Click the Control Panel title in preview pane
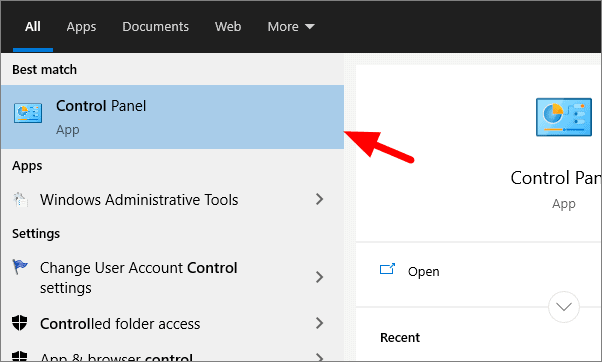Screen dimensions: 602x362 [556, 178]
